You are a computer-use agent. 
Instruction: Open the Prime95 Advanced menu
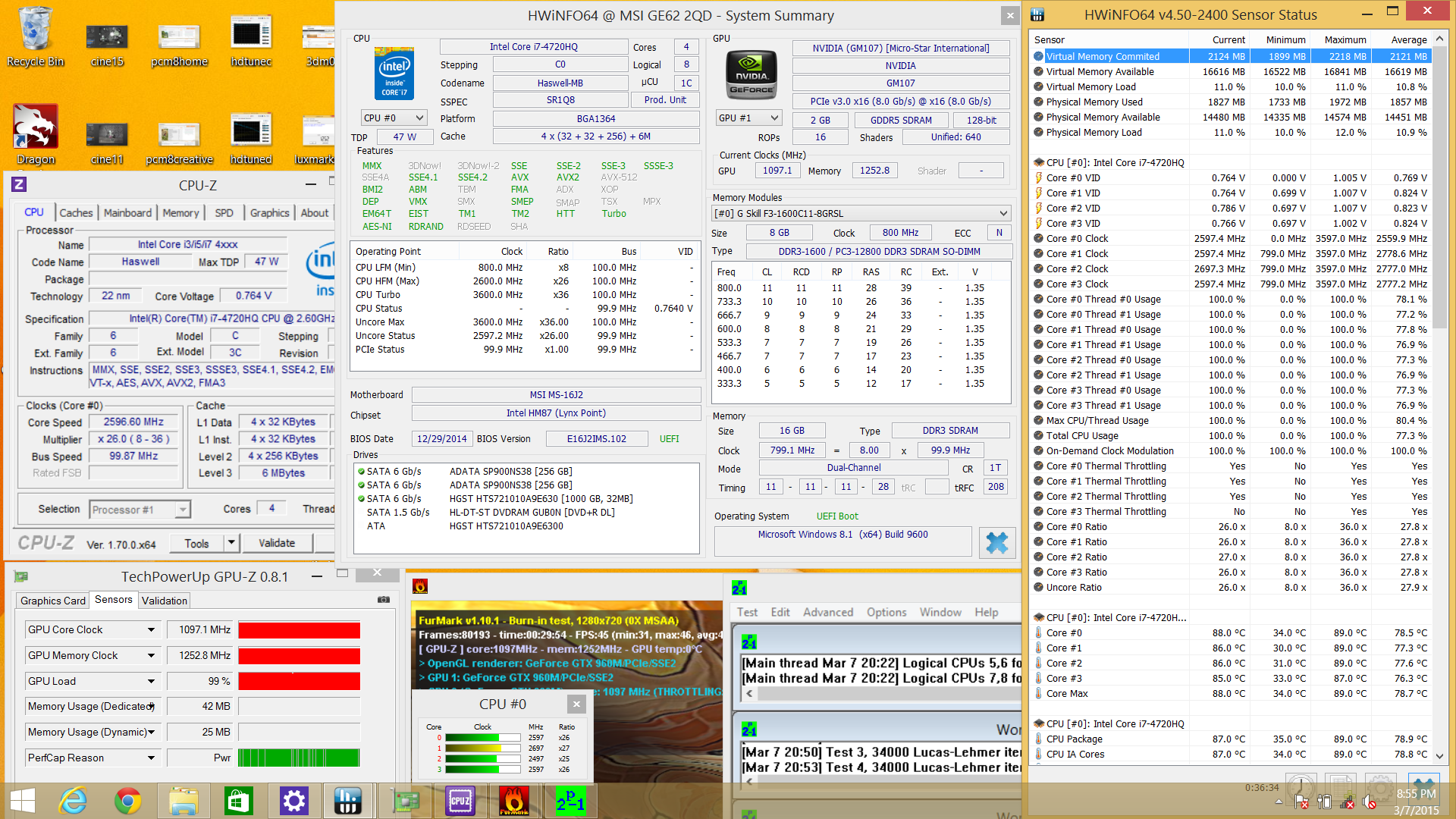point(828,612)
